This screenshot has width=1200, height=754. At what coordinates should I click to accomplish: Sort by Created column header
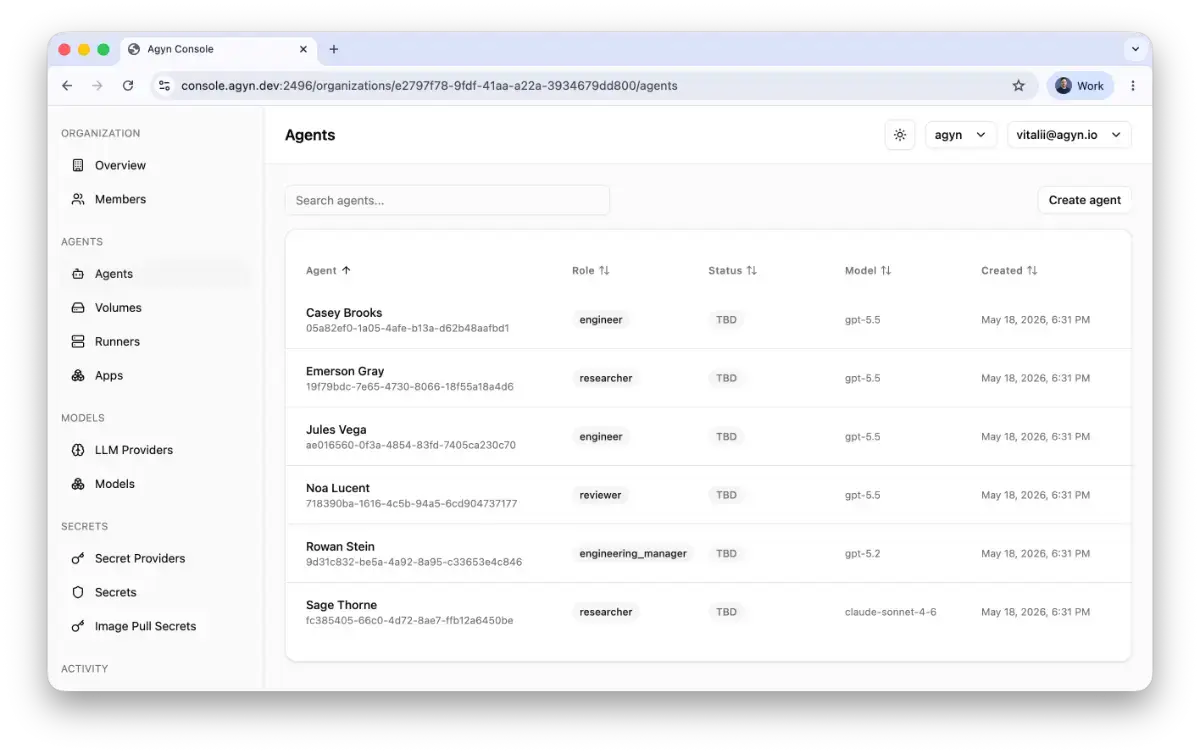point(1009,271)
